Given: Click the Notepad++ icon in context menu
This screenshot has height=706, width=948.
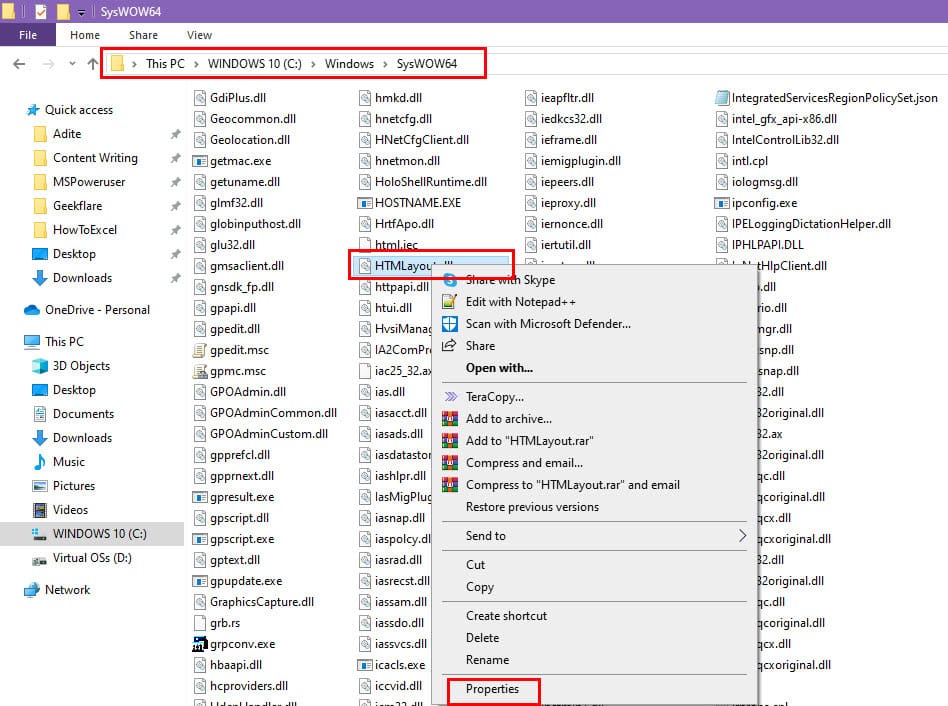Looking at the screenshot, I should tap(449, 302).
